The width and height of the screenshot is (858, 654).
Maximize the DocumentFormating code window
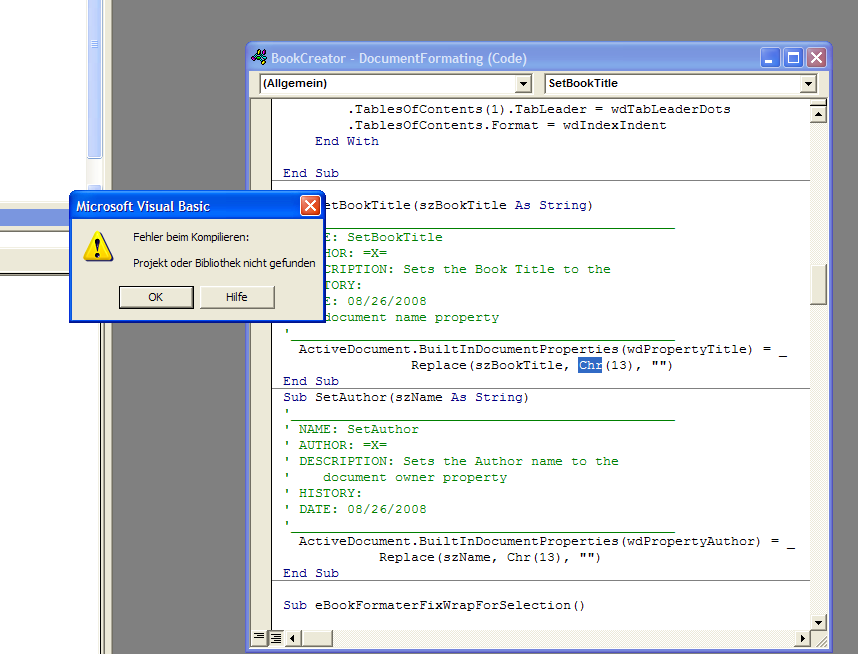(x=793, y=57)
